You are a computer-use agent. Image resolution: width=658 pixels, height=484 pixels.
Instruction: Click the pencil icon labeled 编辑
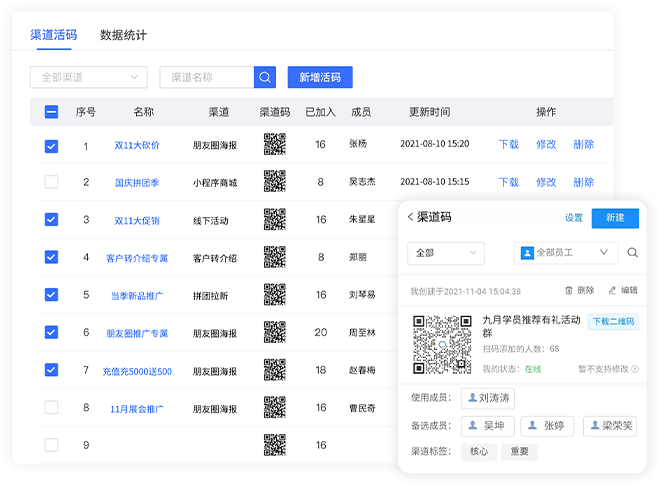click(612, 290)
